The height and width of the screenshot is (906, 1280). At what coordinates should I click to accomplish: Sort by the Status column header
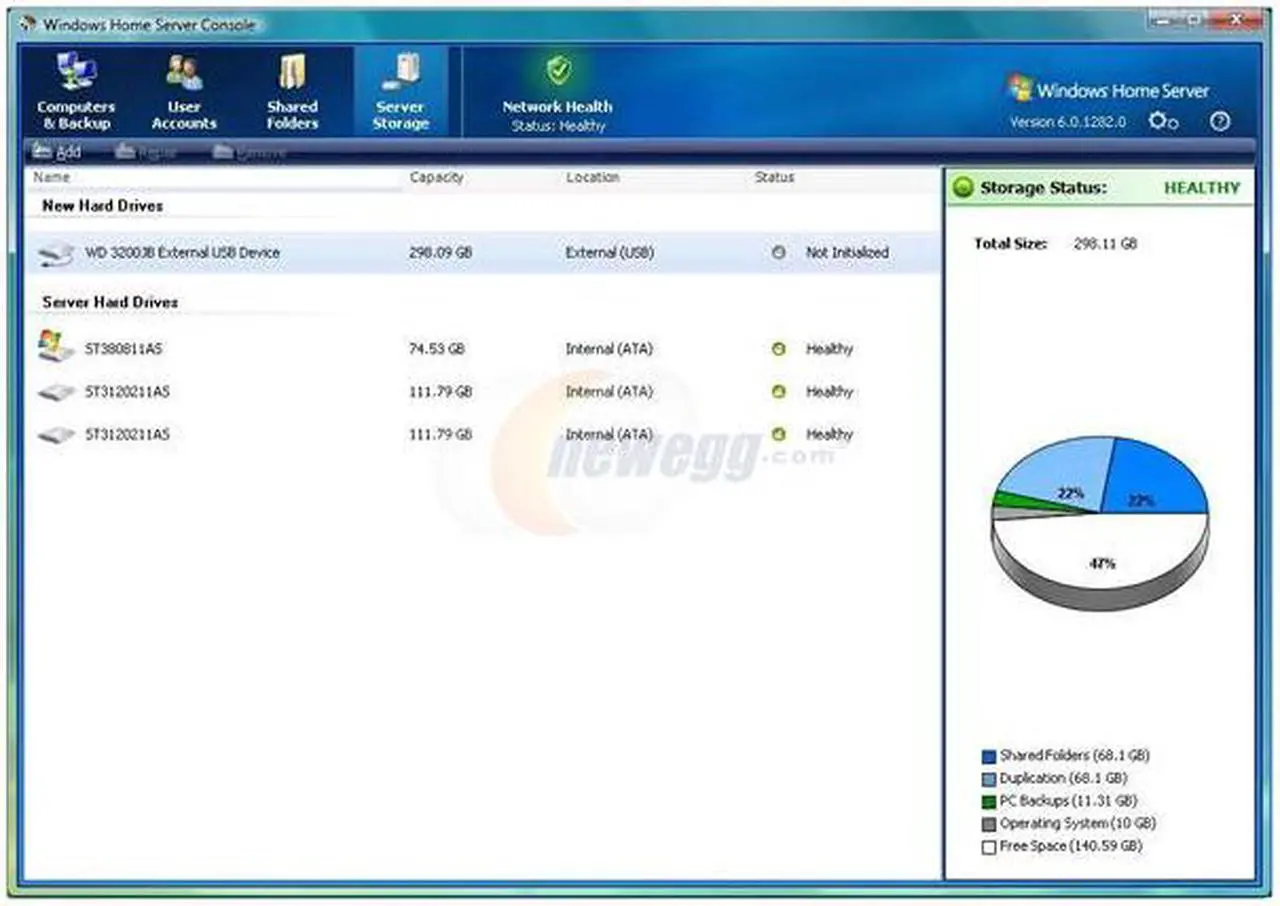[774, 177]
